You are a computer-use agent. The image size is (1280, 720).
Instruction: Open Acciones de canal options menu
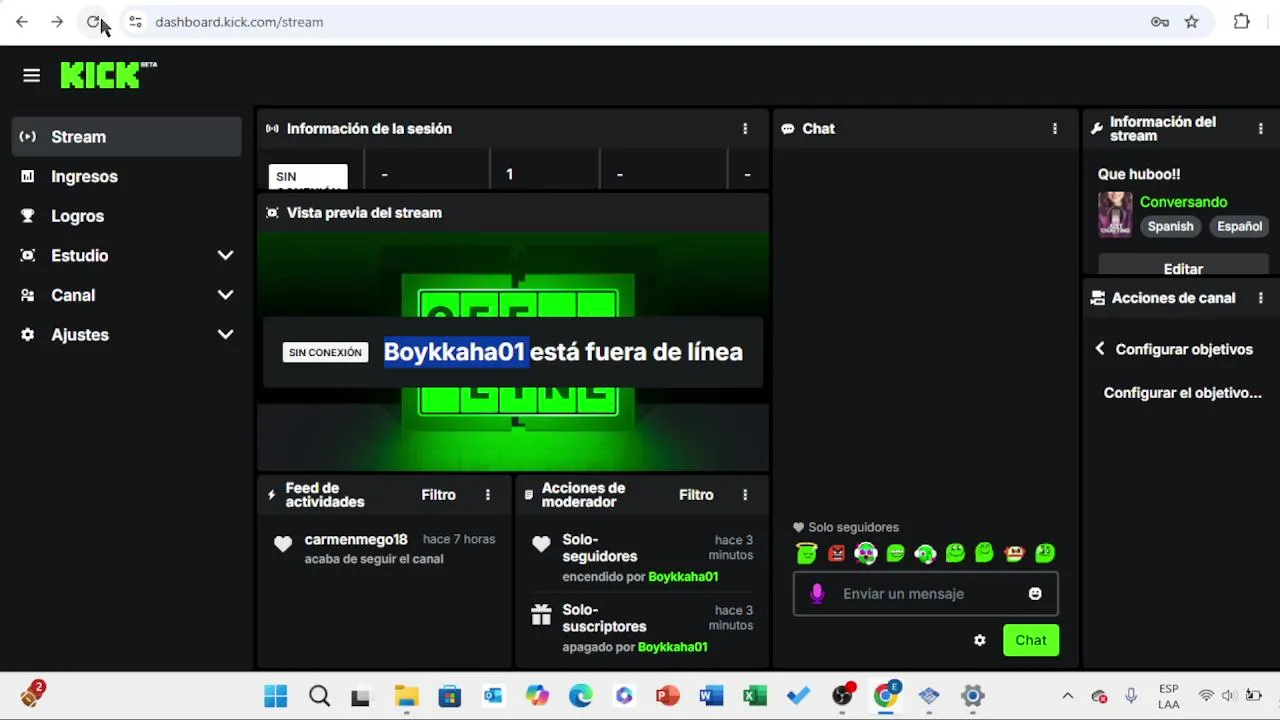pyautogui.click(x=1260, y=298)
